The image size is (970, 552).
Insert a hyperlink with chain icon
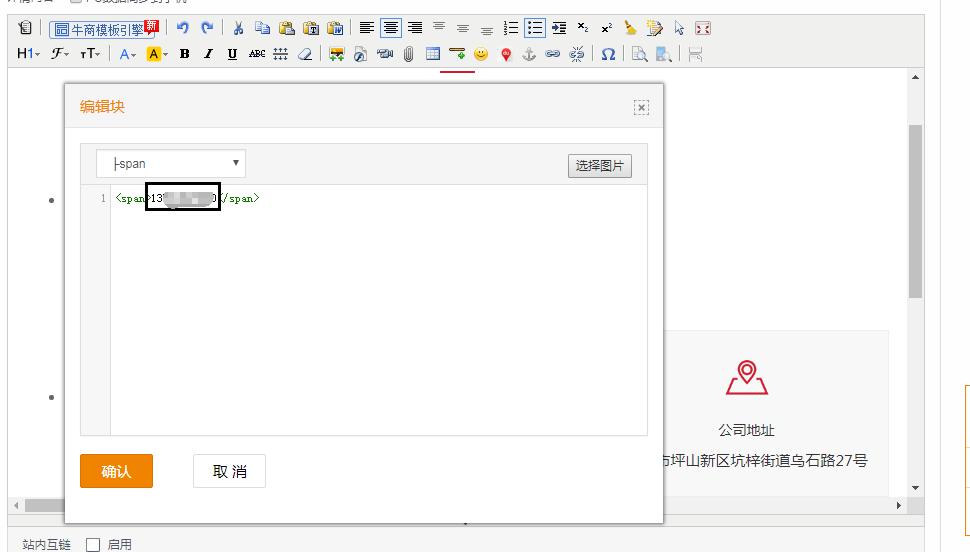(552, 54)
